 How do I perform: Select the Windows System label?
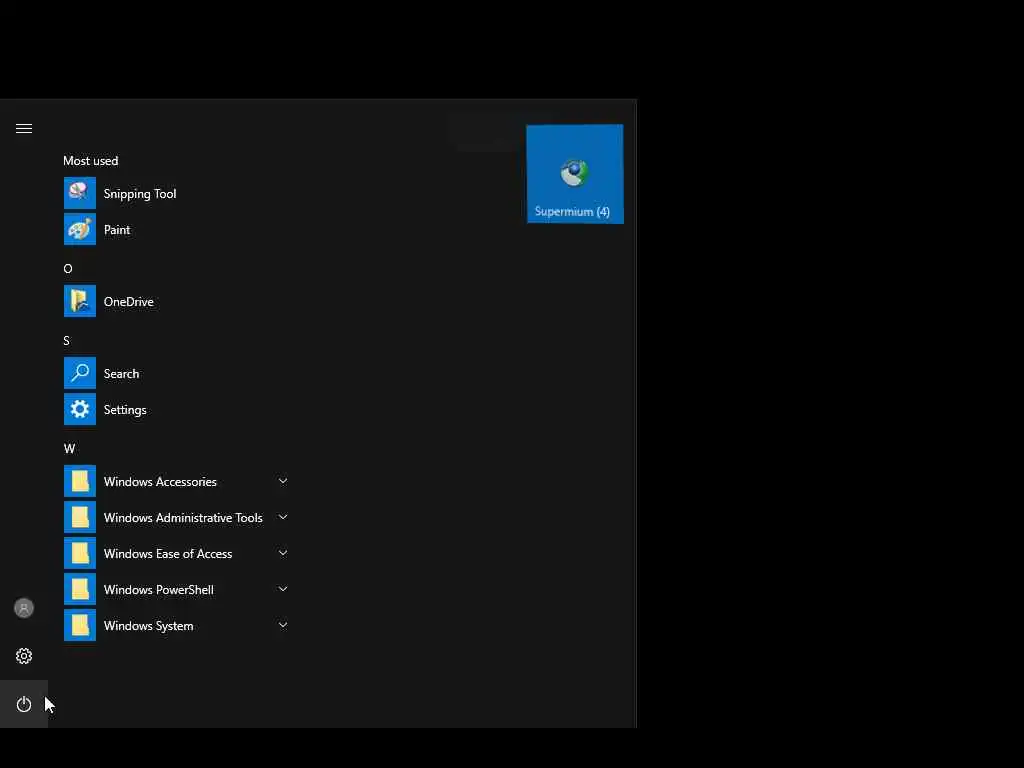(148, 626)
